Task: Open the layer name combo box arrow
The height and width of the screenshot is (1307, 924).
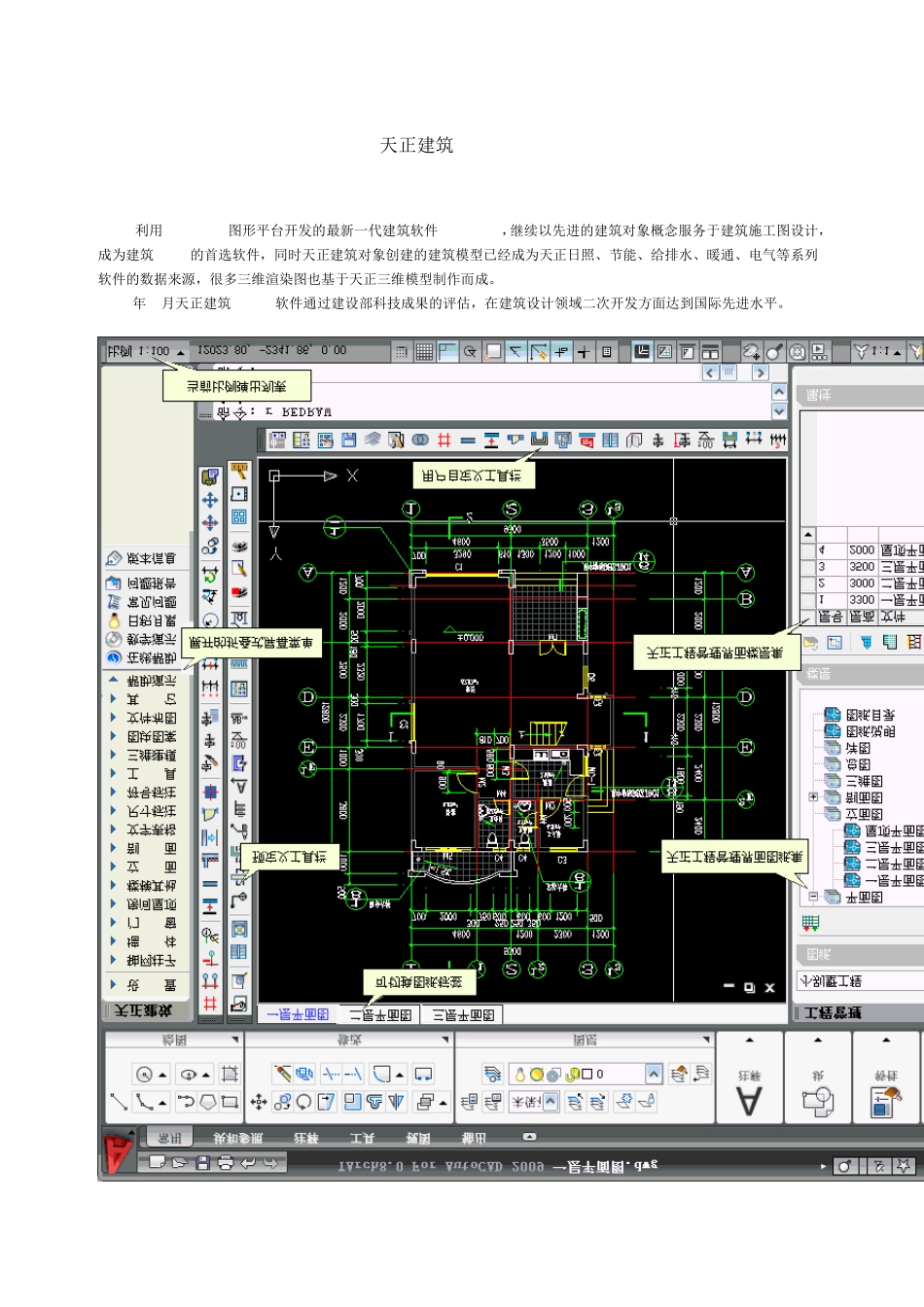Action: (654, 1075)
